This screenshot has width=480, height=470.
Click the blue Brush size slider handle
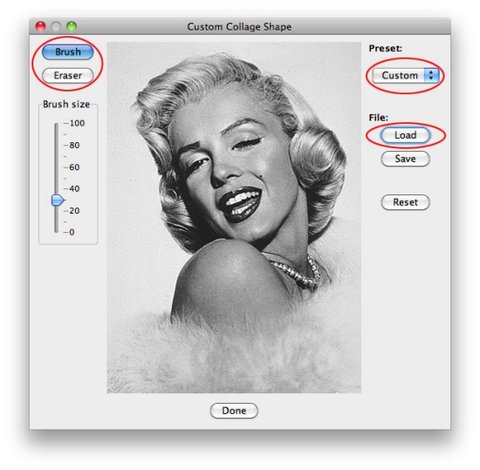tap(57, 200)
